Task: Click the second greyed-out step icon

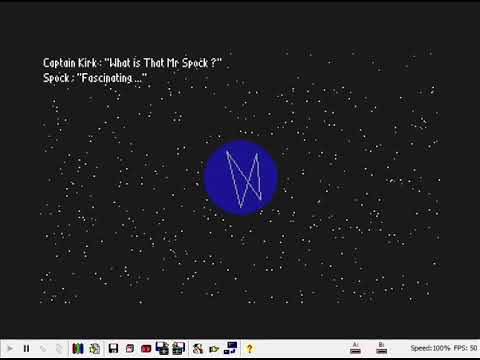Action: click(x=59, y=349)
